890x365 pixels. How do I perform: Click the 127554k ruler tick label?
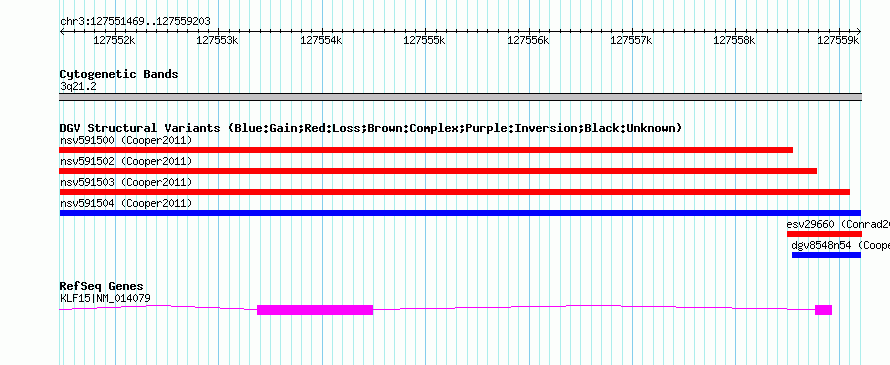coord(321,40)
